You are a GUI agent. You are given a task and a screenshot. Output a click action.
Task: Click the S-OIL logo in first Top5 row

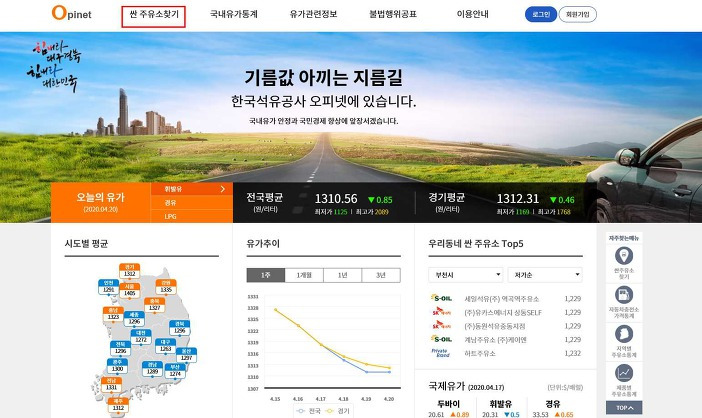tap(442, 298)
